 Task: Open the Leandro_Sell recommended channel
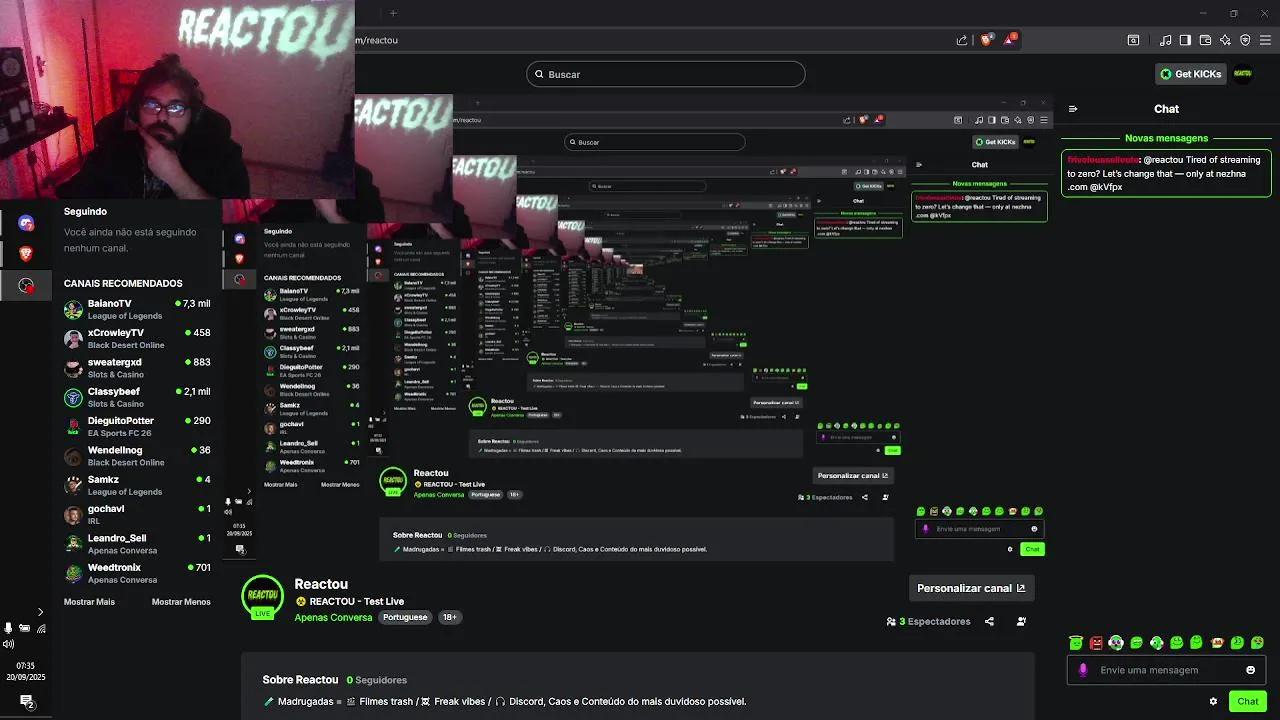137,544
